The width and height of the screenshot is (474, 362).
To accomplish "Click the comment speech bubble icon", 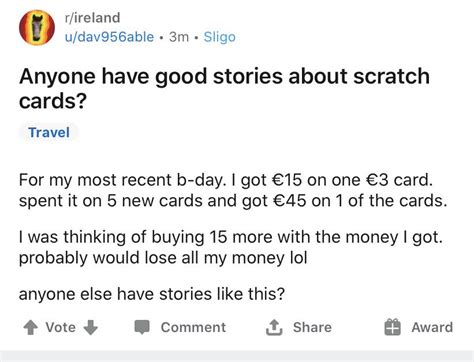I will (142, 327).
